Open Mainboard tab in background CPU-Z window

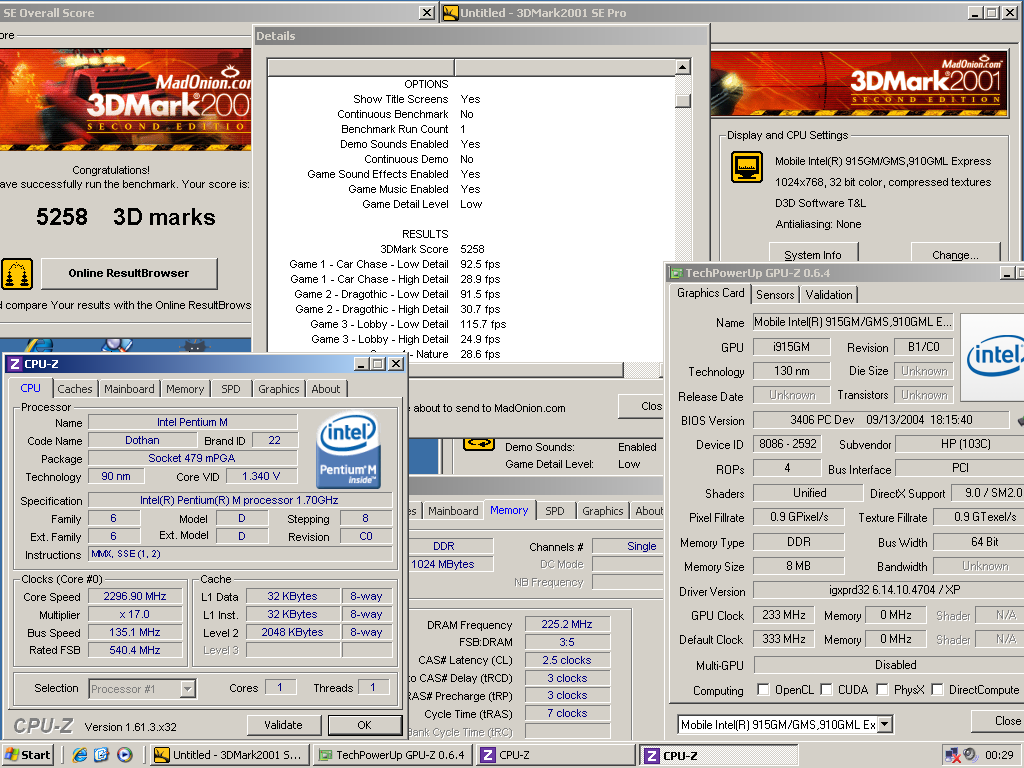tap(453, 511)
